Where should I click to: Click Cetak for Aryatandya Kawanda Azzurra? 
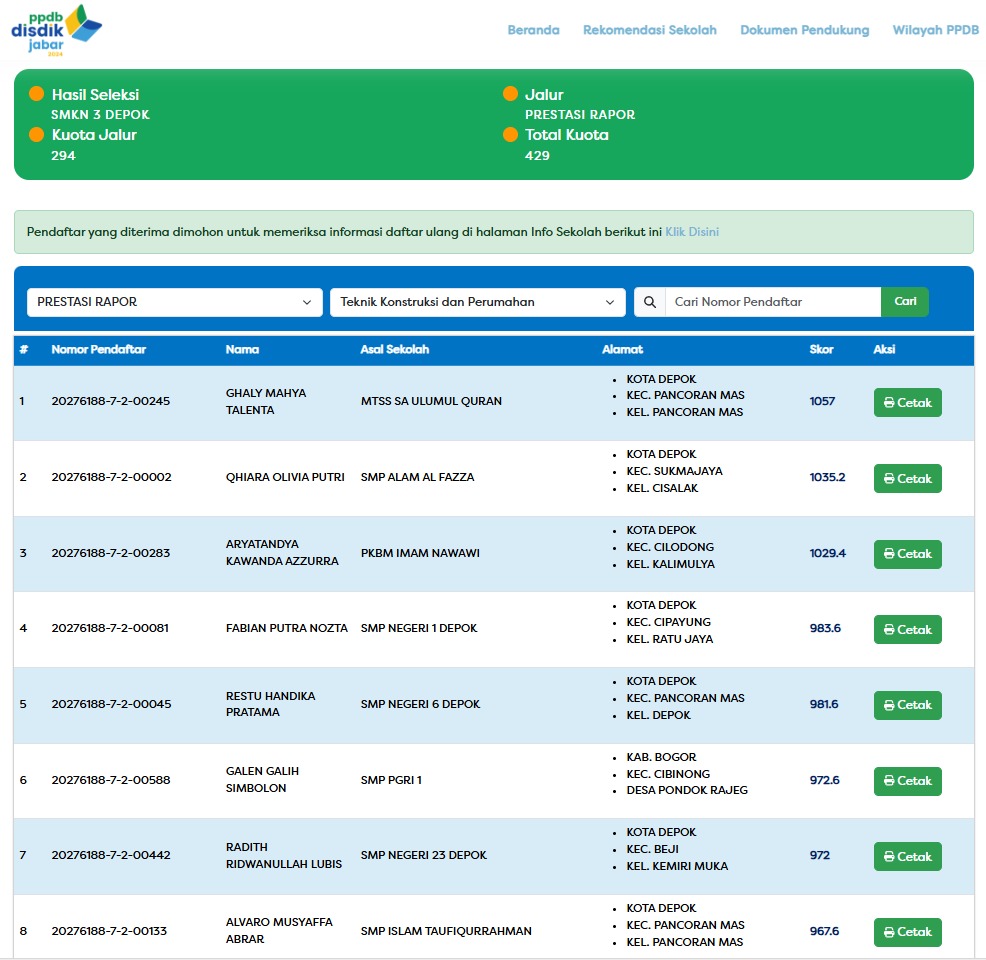click(907, 554)
